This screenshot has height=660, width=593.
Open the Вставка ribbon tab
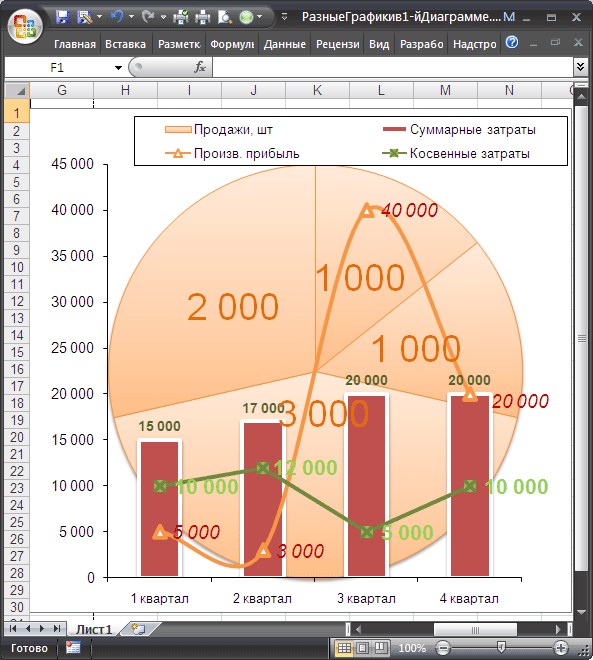125,44
